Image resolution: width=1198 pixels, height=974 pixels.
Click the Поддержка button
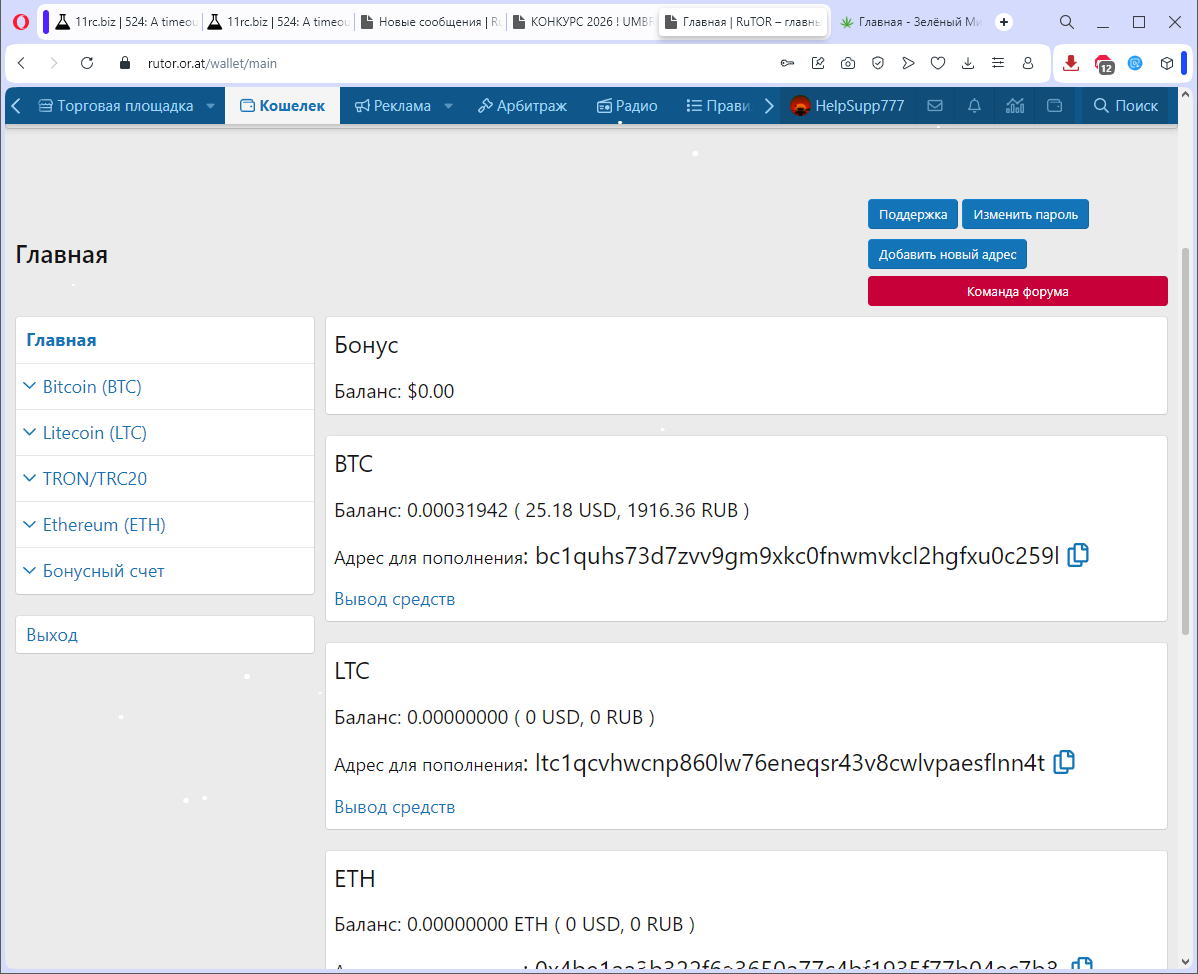click(x=912, y=214)
